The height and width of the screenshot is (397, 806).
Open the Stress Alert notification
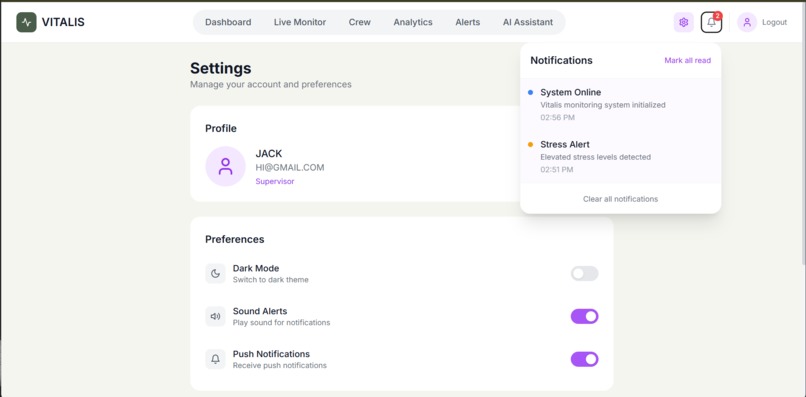tap(620, 157)
